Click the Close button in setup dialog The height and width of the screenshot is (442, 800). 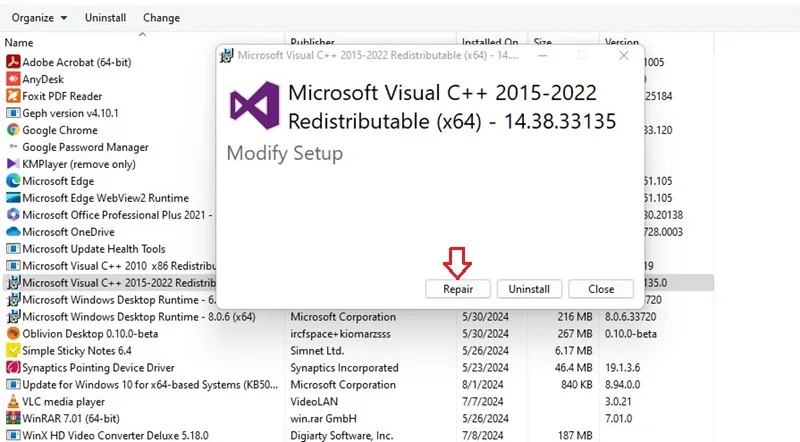click(601, 289)
